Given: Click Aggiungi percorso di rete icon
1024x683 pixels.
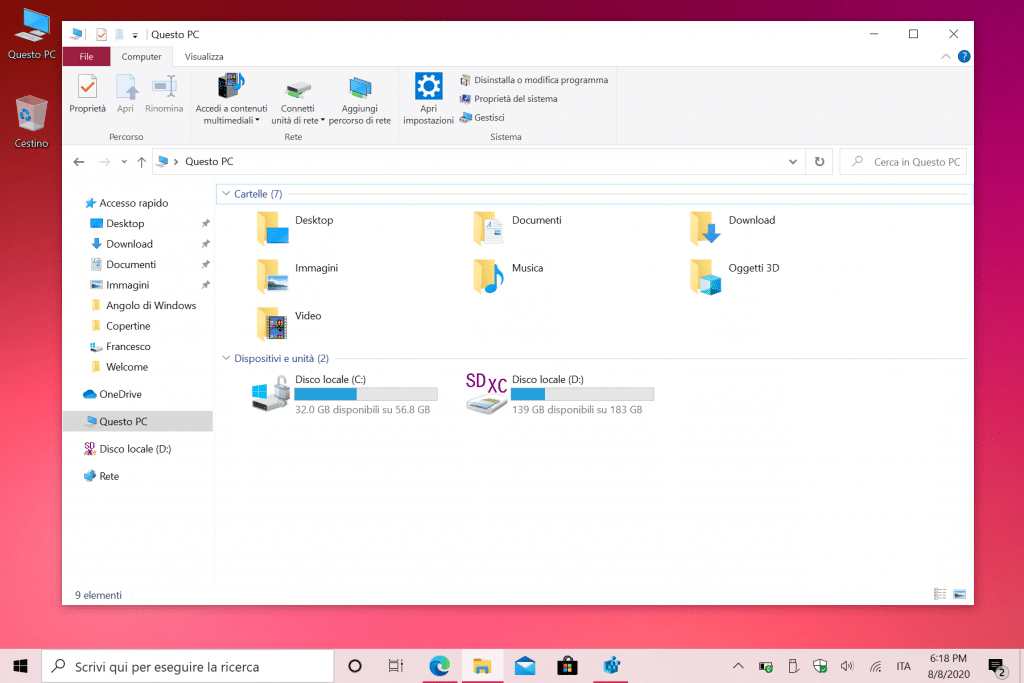Looking at the screenshot, I should click(x=359, y=88).
